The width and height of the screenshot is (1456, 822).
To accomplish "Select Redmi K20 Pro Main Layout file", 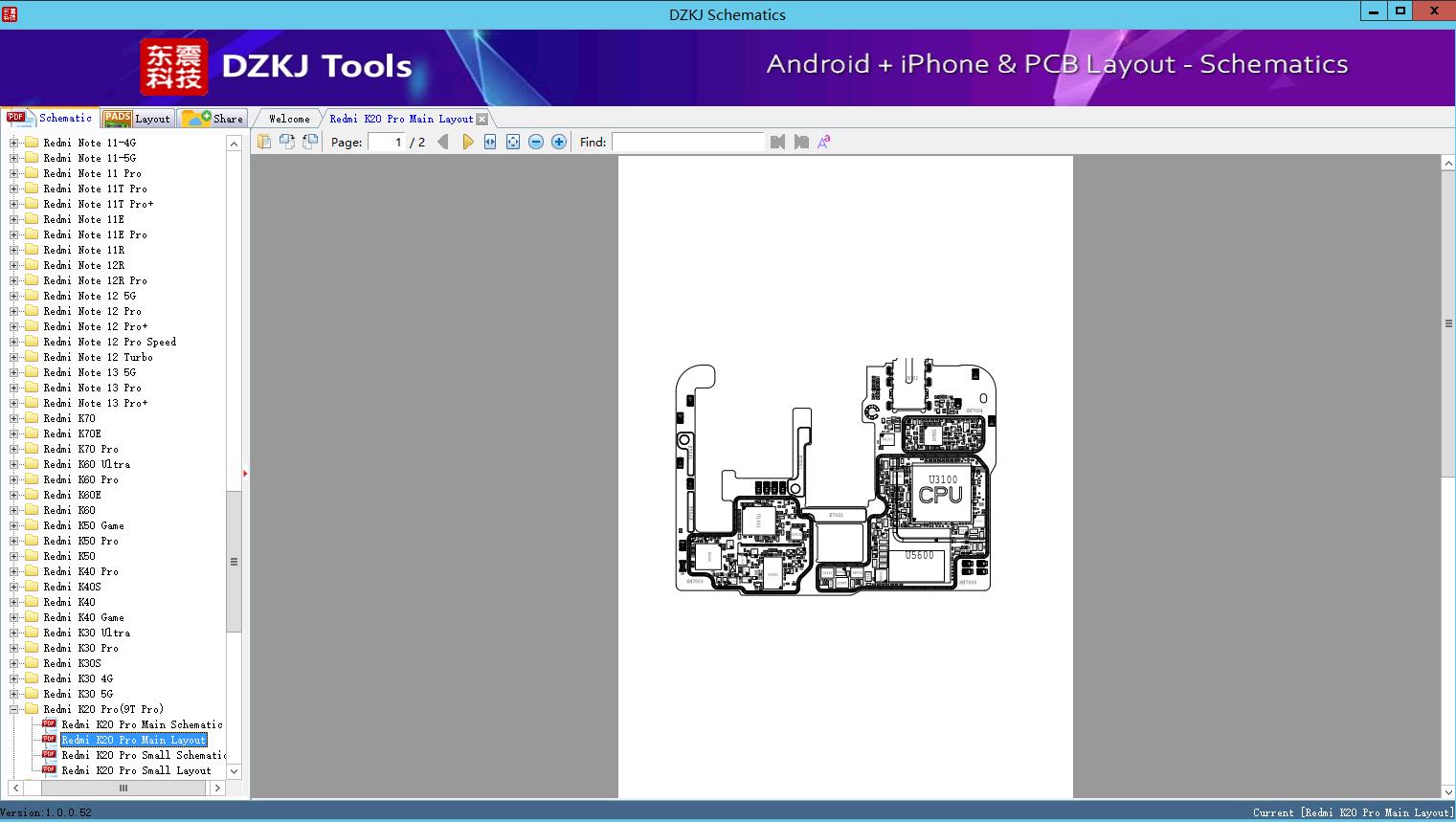I will [134, 740].
